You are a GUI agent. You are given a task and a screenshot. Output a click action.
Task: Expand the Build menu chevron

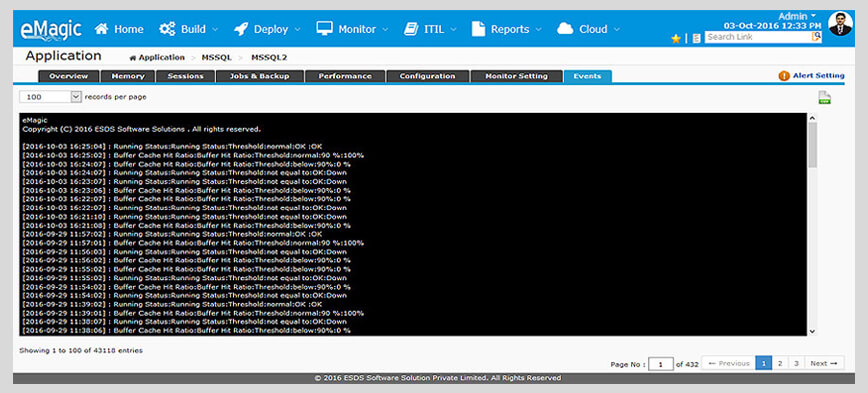[215, 29]
